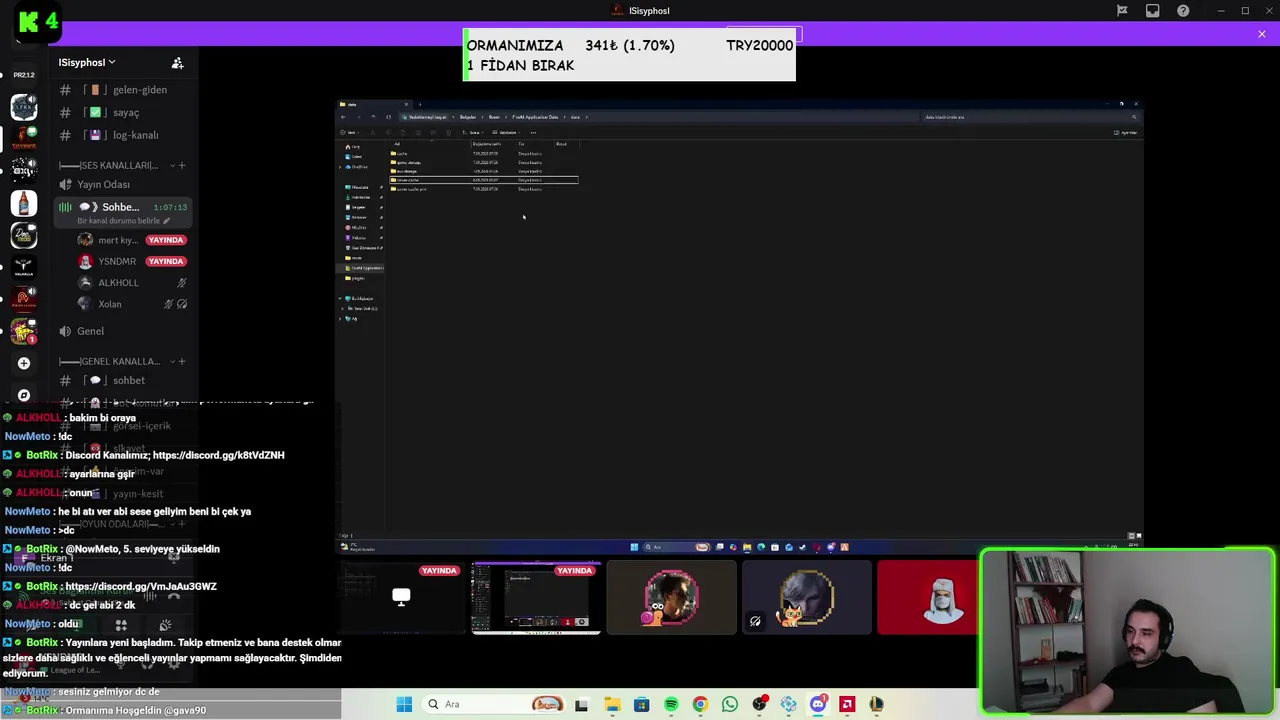Open the log-kanalı text channel
This screenshot has width=1280, height=720.
pyautogui.click(x=125, y=135)
